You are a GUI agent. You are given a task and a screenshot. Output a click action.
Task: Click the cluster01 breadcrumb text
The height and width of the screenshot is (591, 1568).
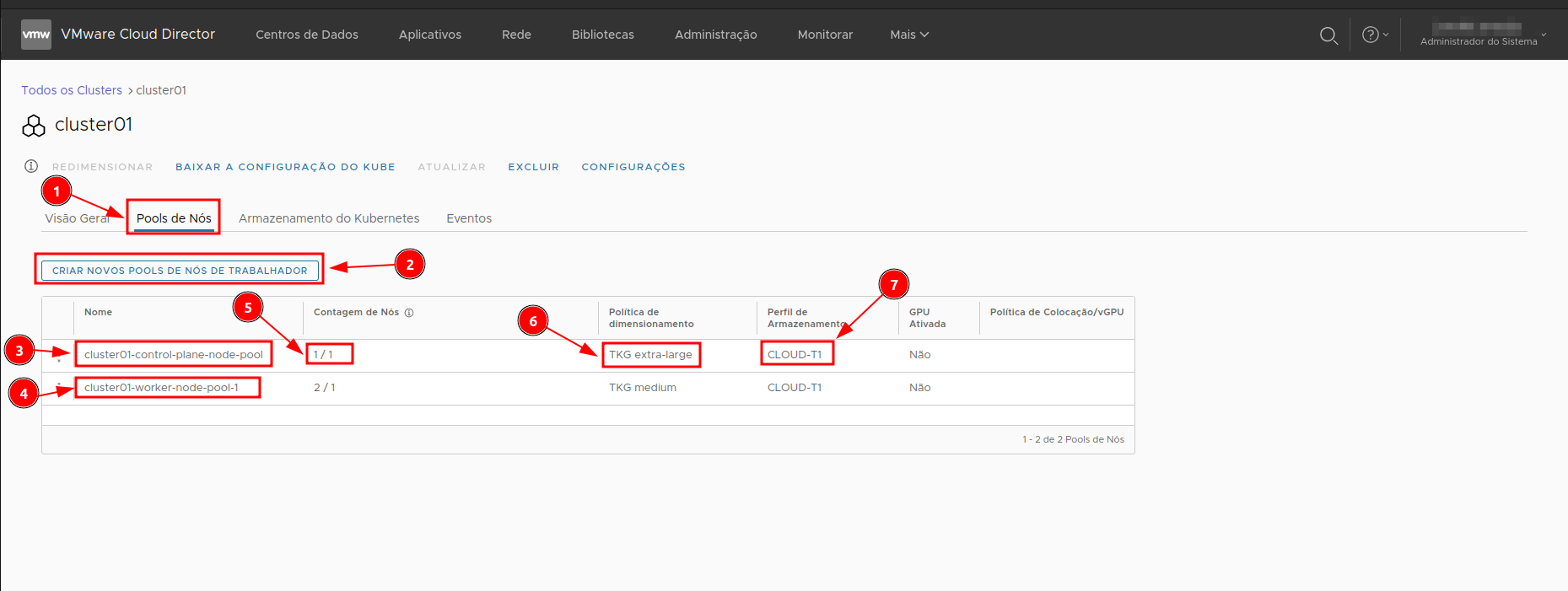click(x=161, y=90)
